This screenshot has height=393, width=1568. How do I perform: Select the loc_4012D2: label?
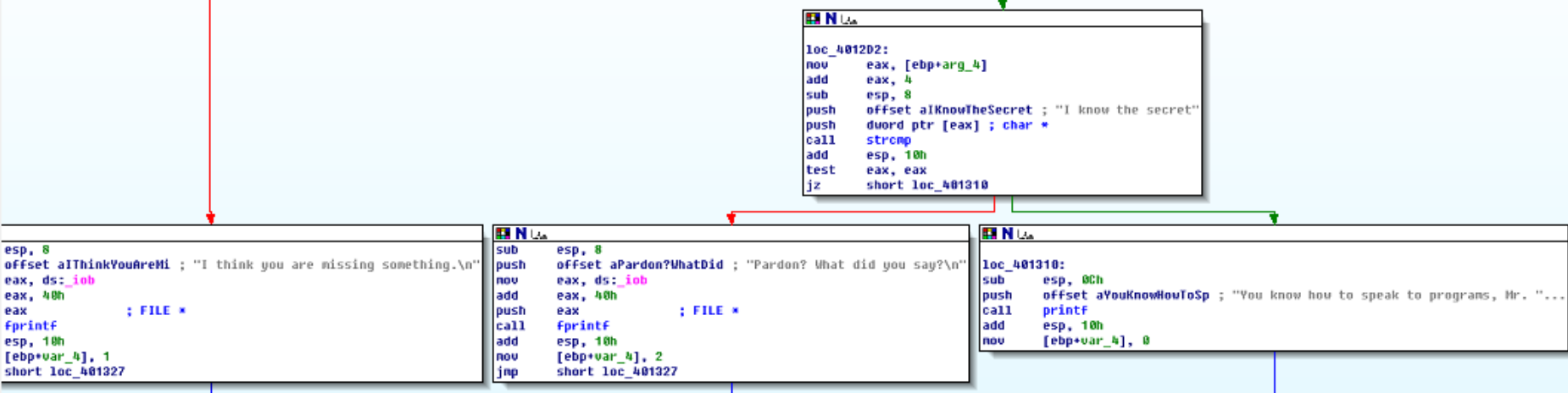847,50
